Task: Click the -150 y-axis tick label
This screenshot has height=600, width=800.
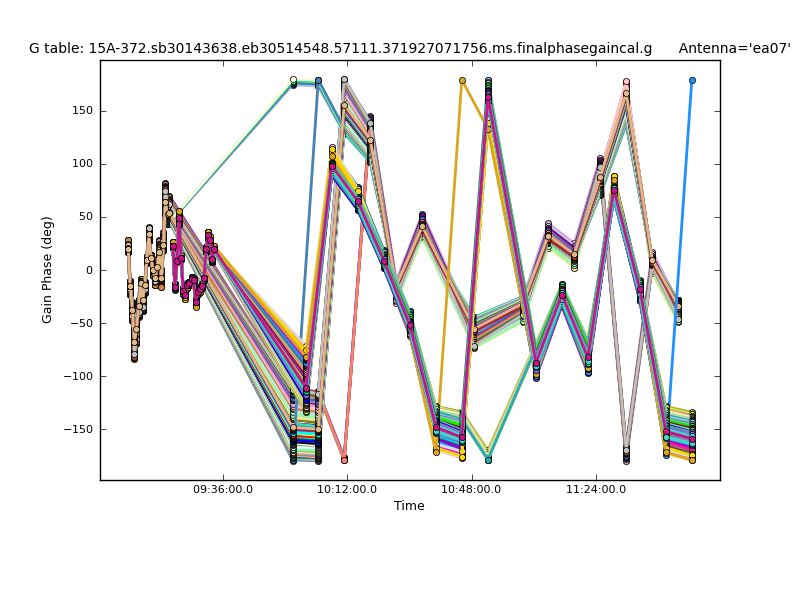Action: click(x=78, y=430)
